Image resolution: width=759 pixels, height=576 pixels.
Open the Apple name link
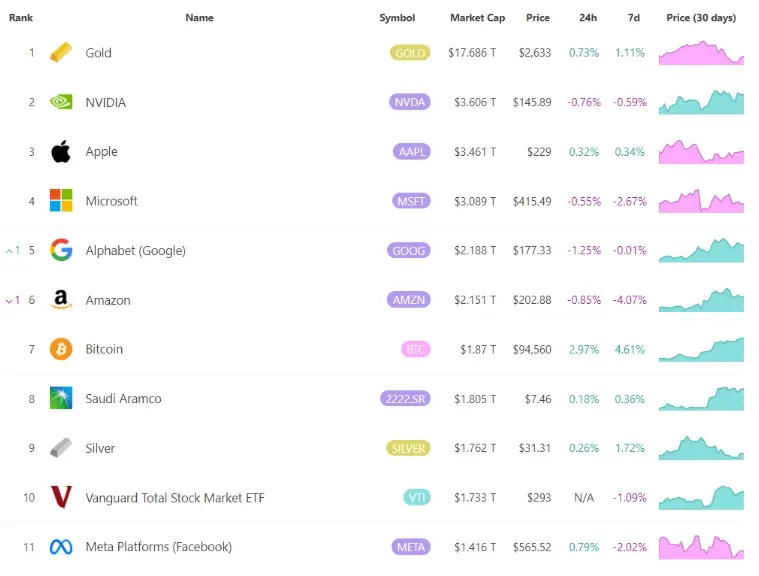[x=102, y=152]
